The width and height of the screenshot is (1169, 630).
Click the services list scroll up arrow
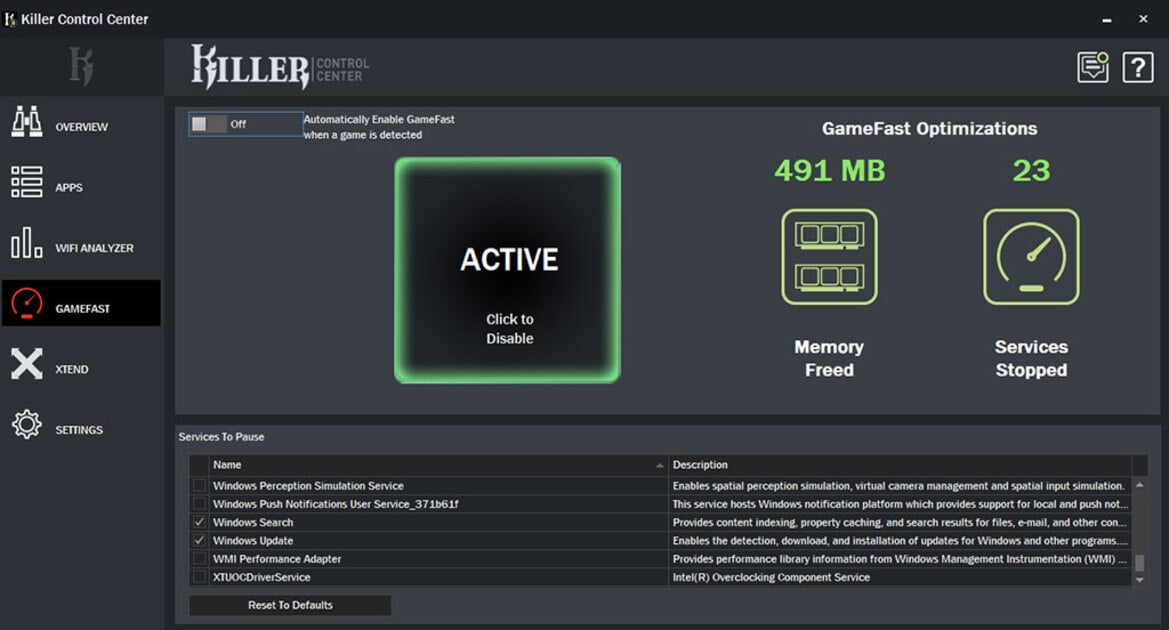[x=1139, y=485]
